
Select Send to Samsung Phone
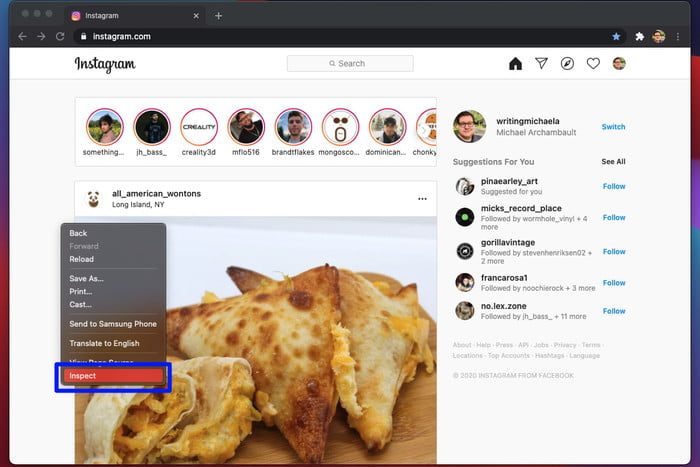point(113,324)
